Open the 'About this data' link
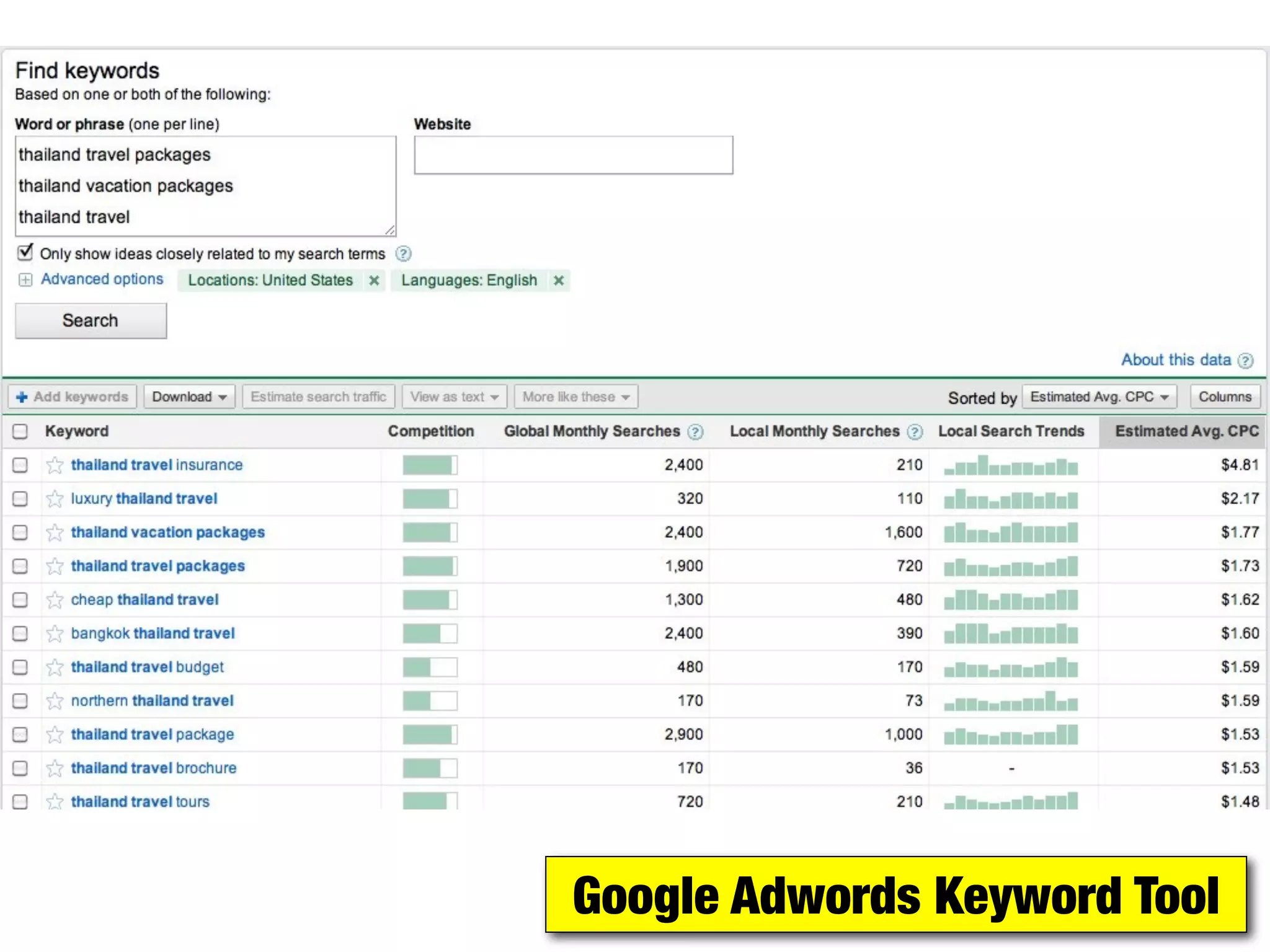This screenshot has height=952, width=1270. tap(1176, 360)
